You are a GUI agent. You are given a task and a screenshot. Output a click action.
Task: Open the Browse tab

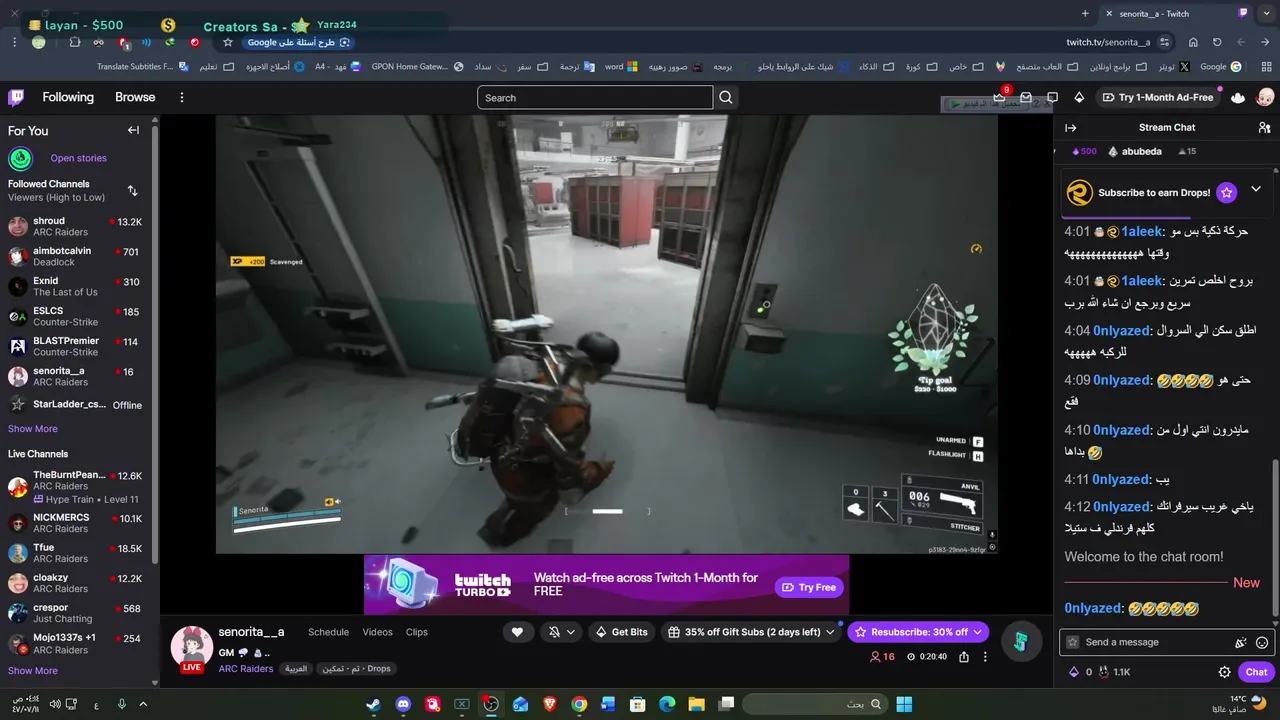pos(135,97)
